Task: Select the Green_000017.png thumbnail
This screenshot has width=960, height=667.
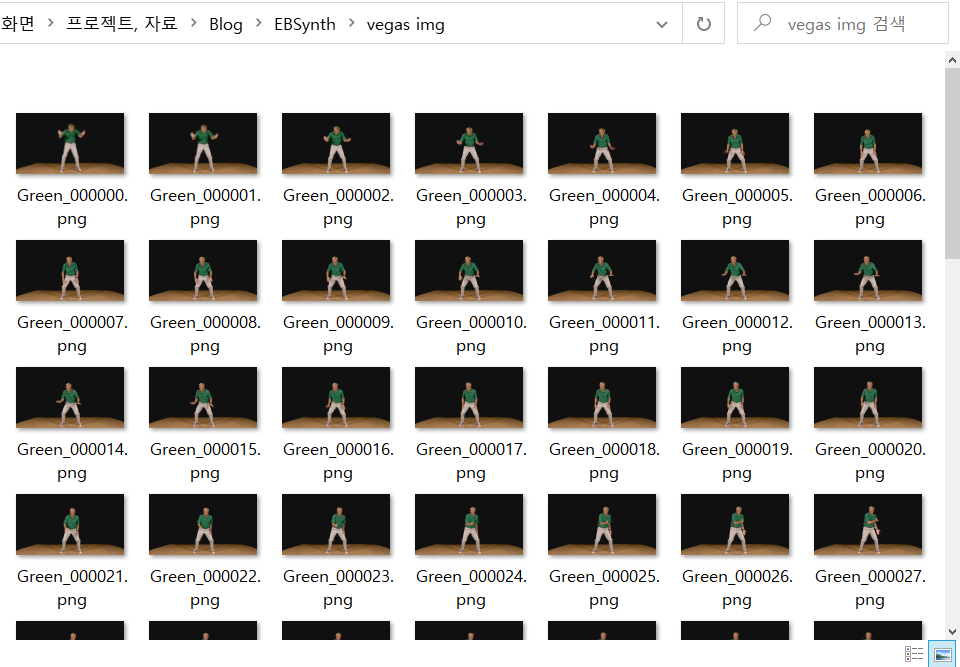Action: pyautogui.click(x=469, y=398)
